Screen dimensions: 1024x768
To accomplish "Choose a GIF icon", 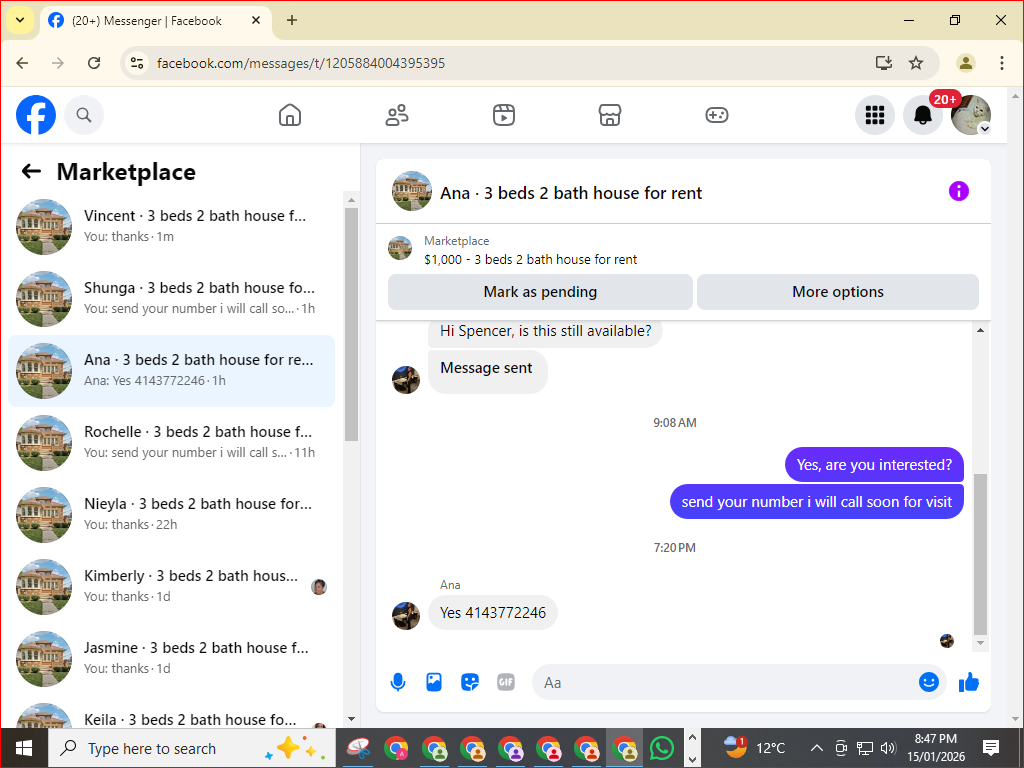I will pos(505,682).
